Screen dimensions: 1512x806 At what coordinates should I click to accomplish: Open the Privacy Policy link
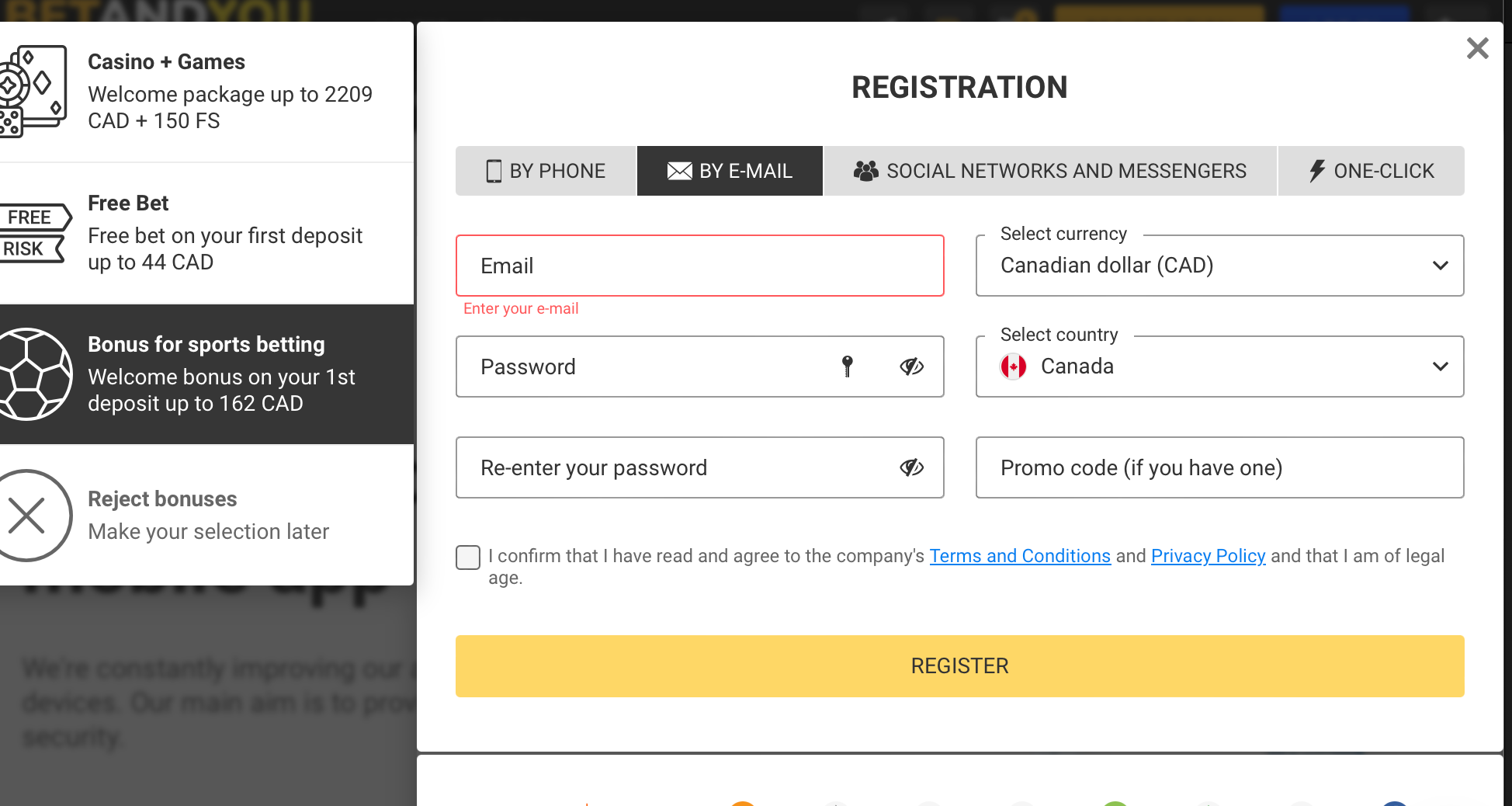coord(1208,556)
